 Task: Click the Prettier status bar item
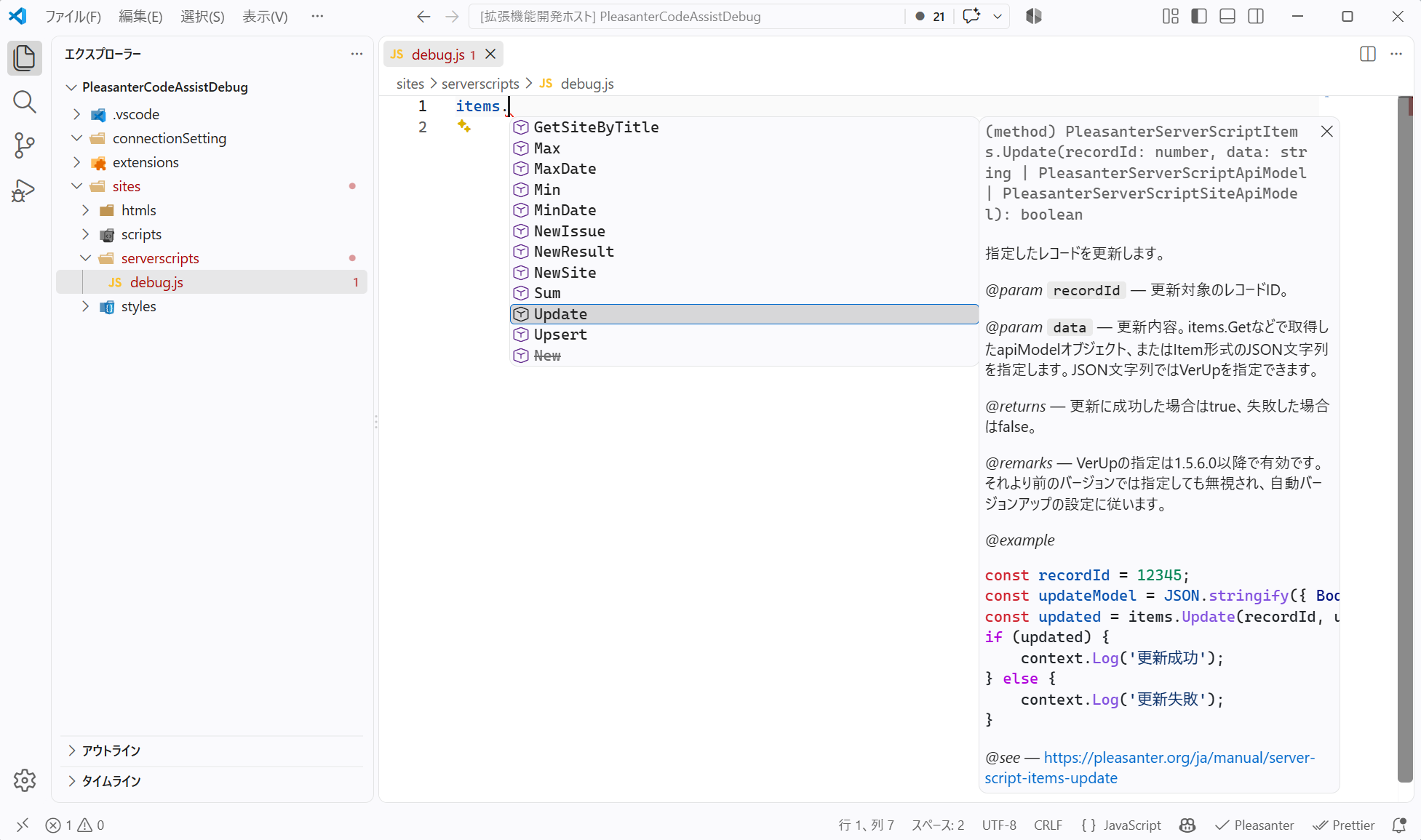(x=1343, y=825)
